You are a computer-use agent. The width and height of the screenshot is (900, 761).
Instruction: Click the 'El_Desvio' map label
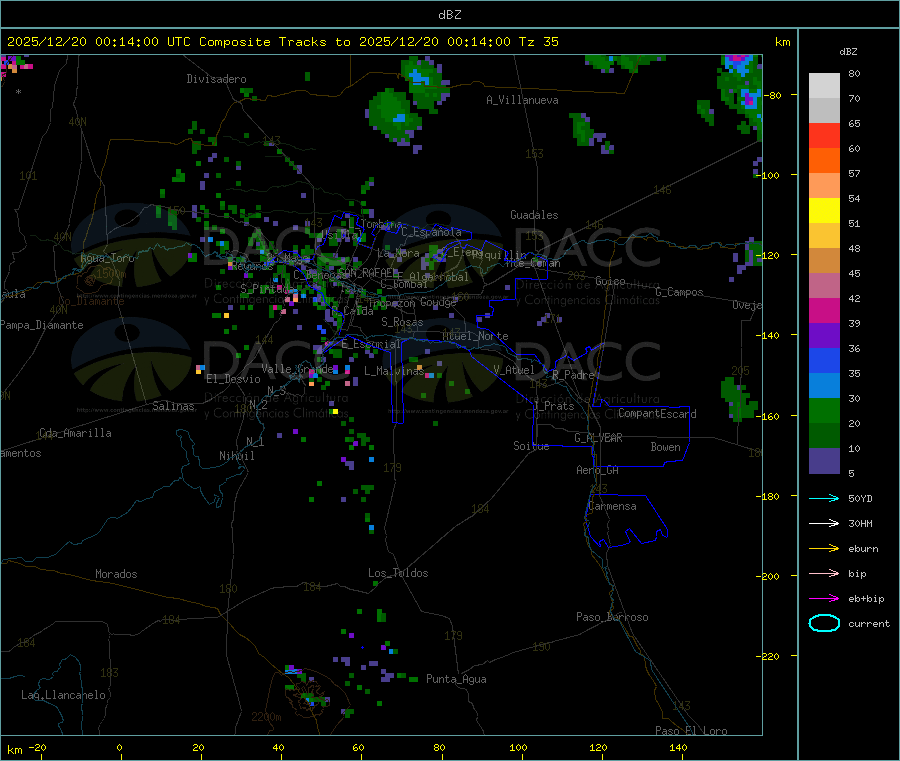coord(233,379)
